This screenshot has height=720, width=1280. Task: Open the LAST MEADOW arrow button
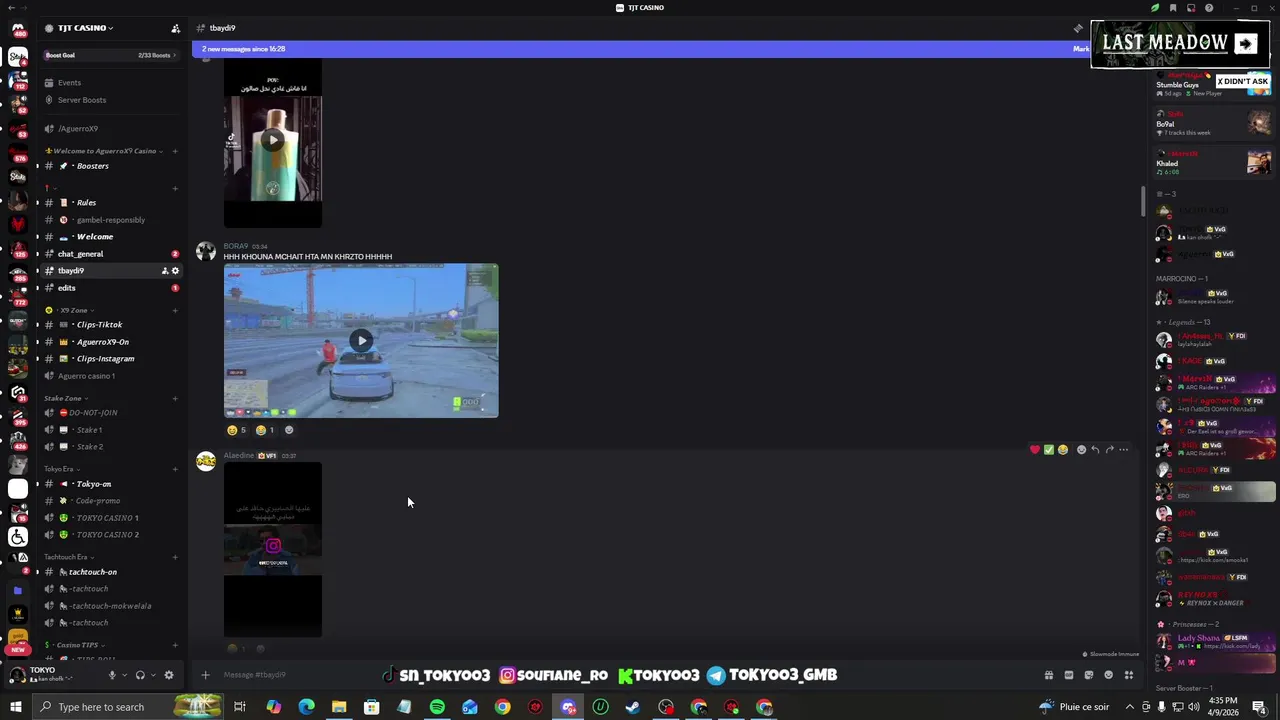pos(1245,43)
